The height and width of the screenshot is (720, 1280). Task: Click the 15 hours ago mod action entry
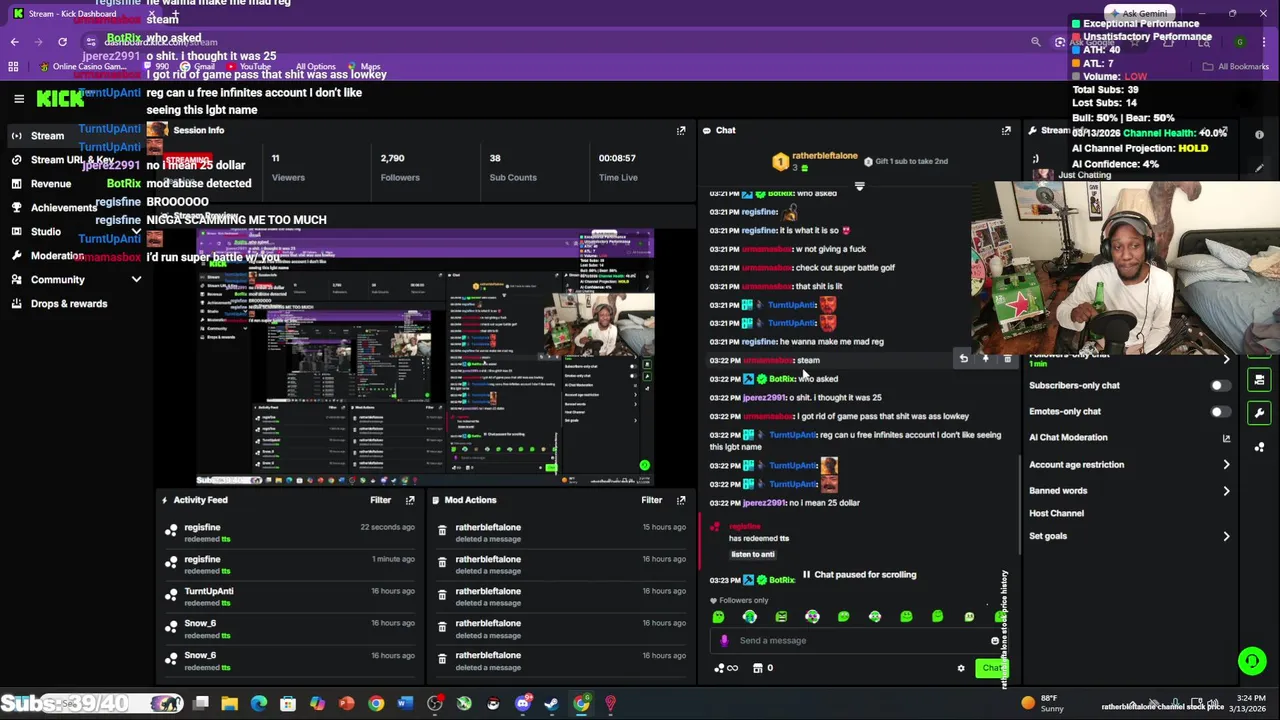562,535
